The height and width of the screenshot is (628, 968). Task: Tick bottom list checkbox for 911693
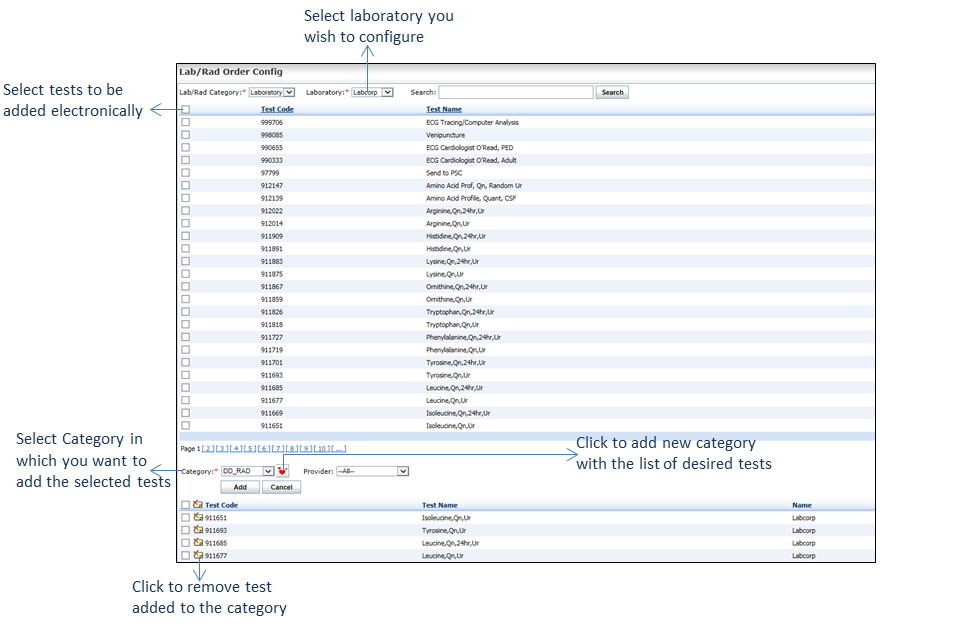[186, 530]
